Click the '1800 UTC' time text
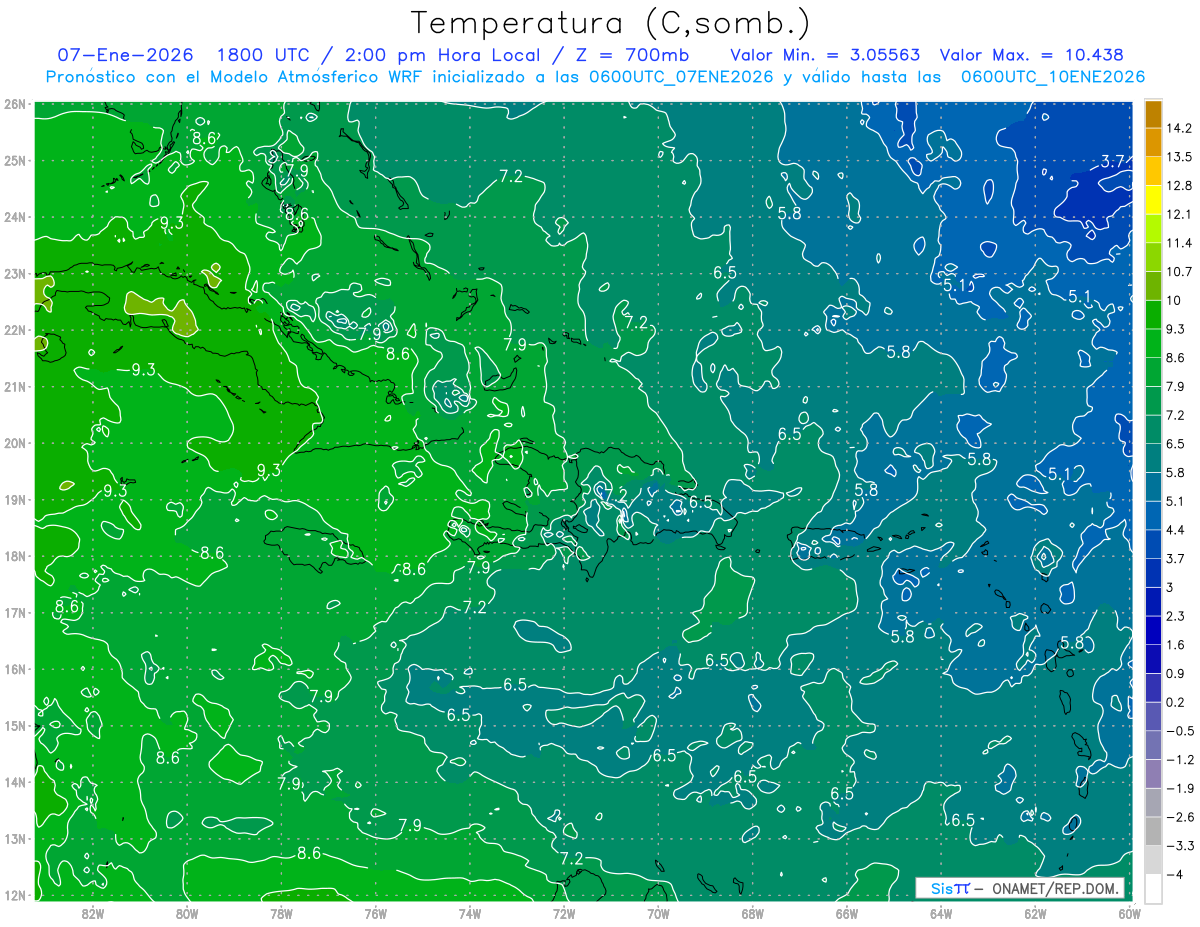Image resolution: width=1200 pixels, height=927 pixels. click(x=265, y=55)
